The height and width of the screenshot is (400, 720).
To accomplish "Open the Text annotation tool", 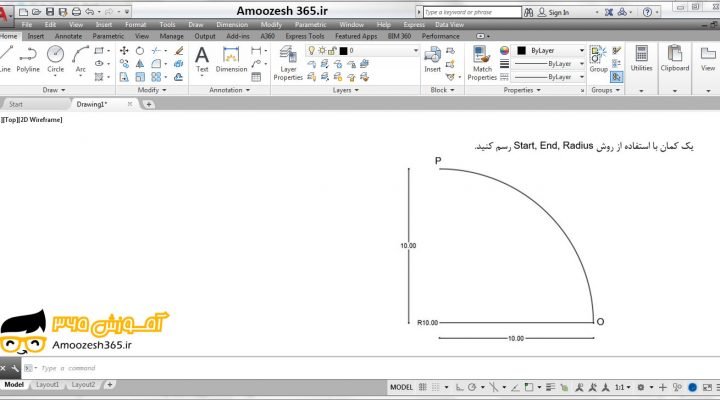I will coord(202,60).
